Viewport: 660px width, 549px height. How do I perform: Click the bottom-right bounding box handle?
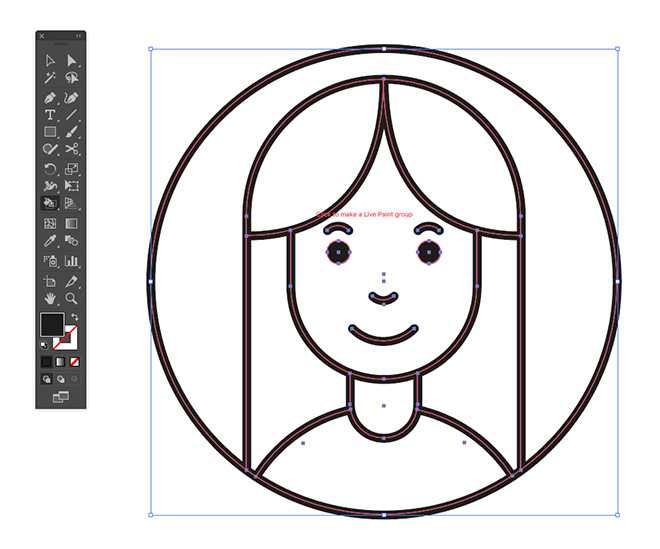tap(617, 515)
